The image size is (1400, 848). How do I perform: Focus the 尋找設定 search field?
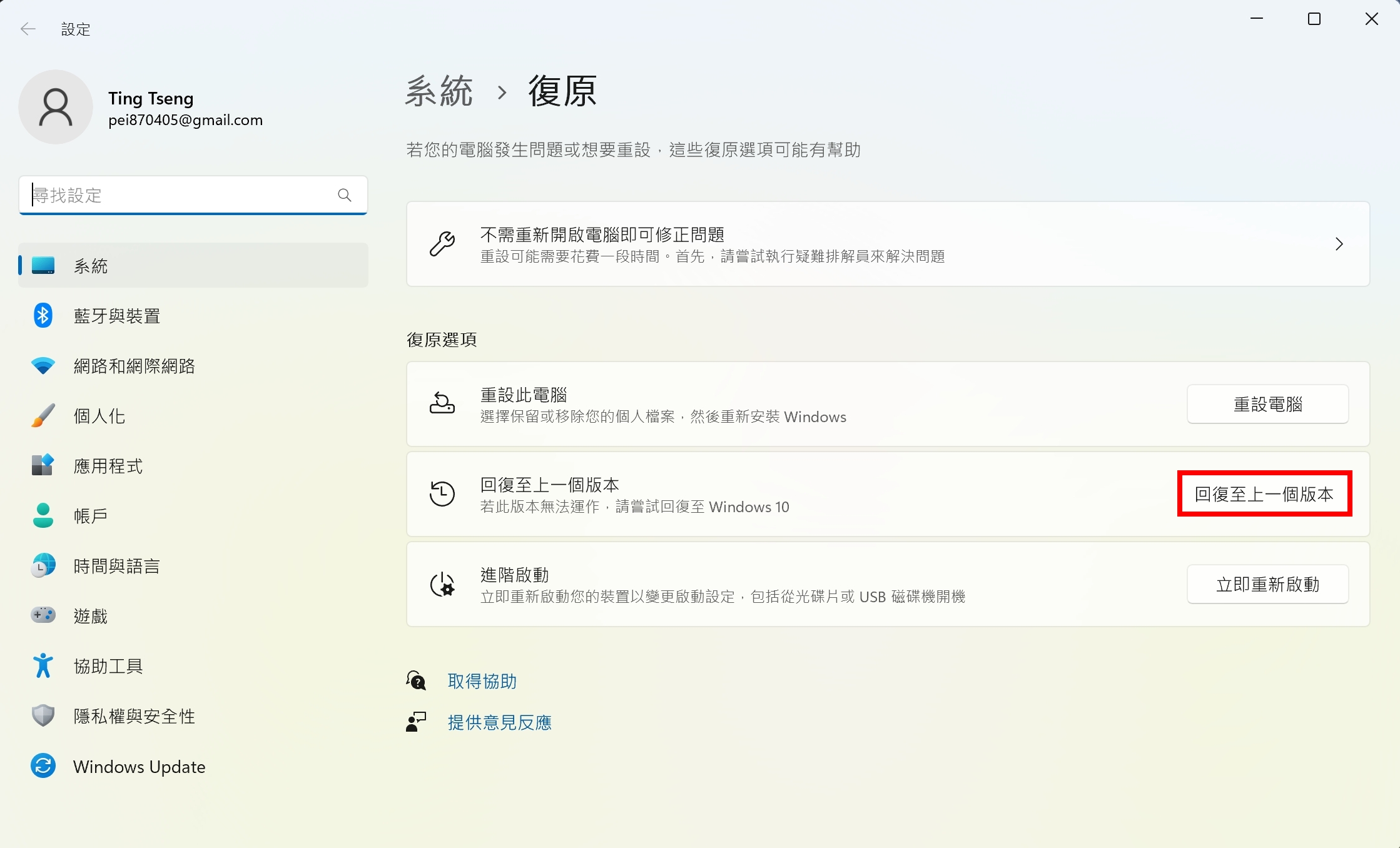click(x=193, y=195)
